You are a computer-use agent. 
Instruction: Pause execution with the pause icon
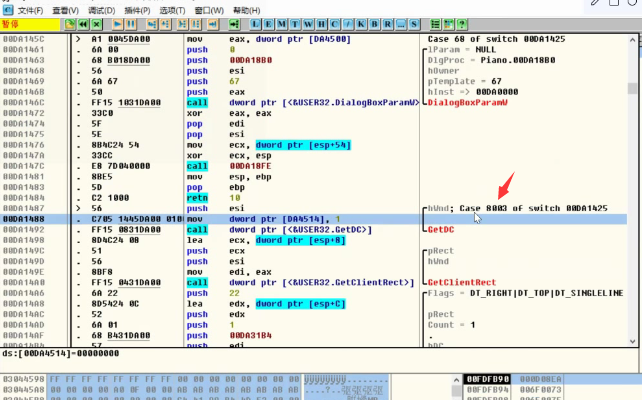pos(131,25)
